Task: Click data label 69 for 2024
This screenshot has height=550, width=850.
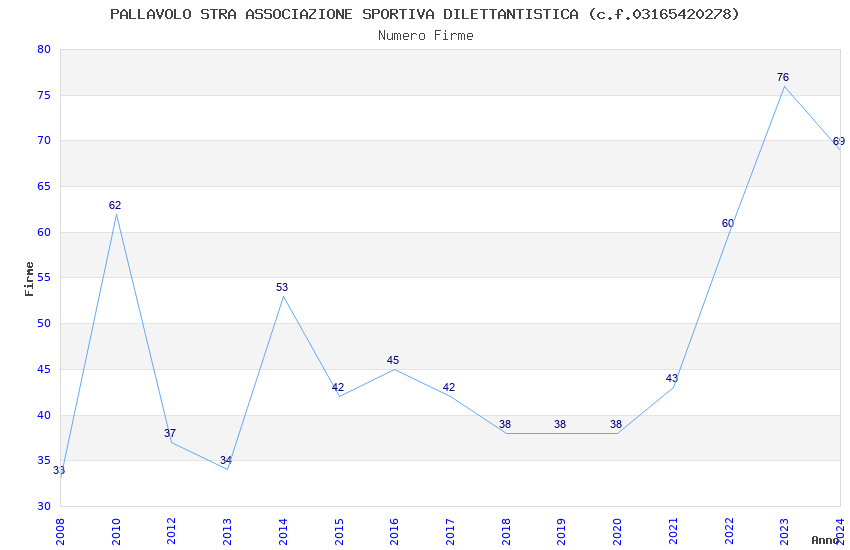Action: click(839, 141)
